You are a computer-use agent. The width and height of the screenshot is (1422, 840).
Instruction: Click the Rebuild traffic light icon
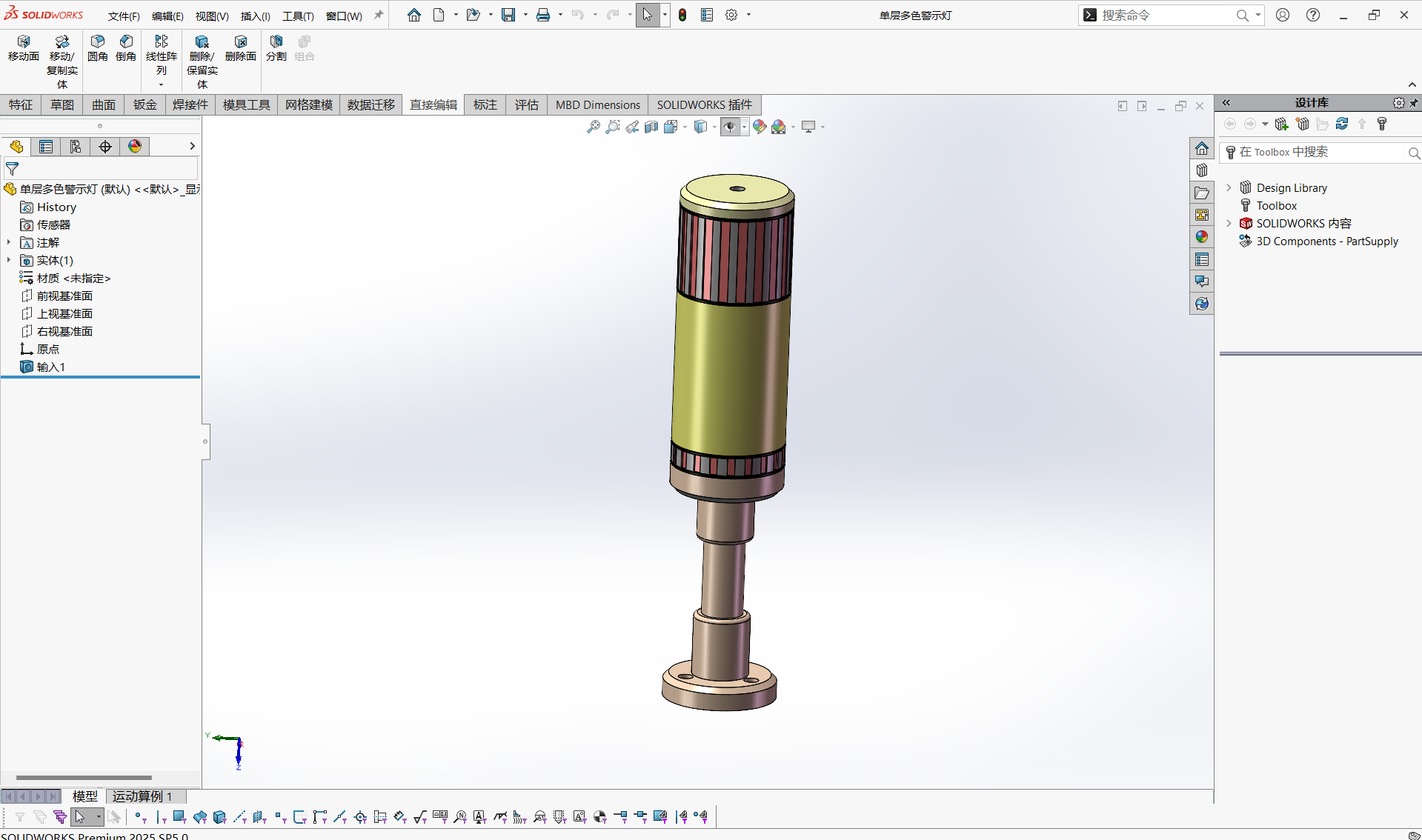(682, 15)
